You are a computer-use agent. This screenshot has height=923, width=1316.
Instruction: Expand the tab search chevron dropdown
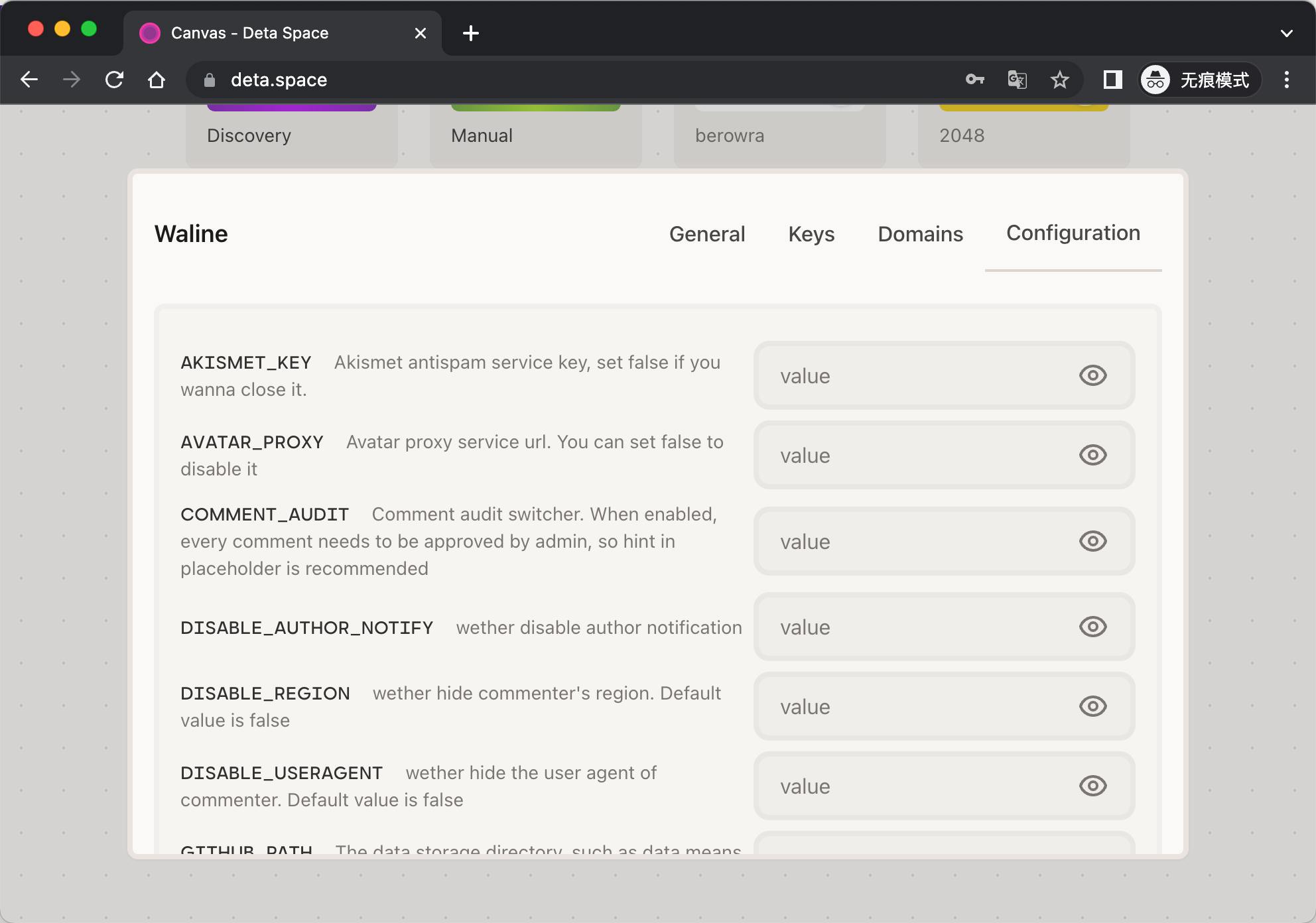pos(1286,33)
